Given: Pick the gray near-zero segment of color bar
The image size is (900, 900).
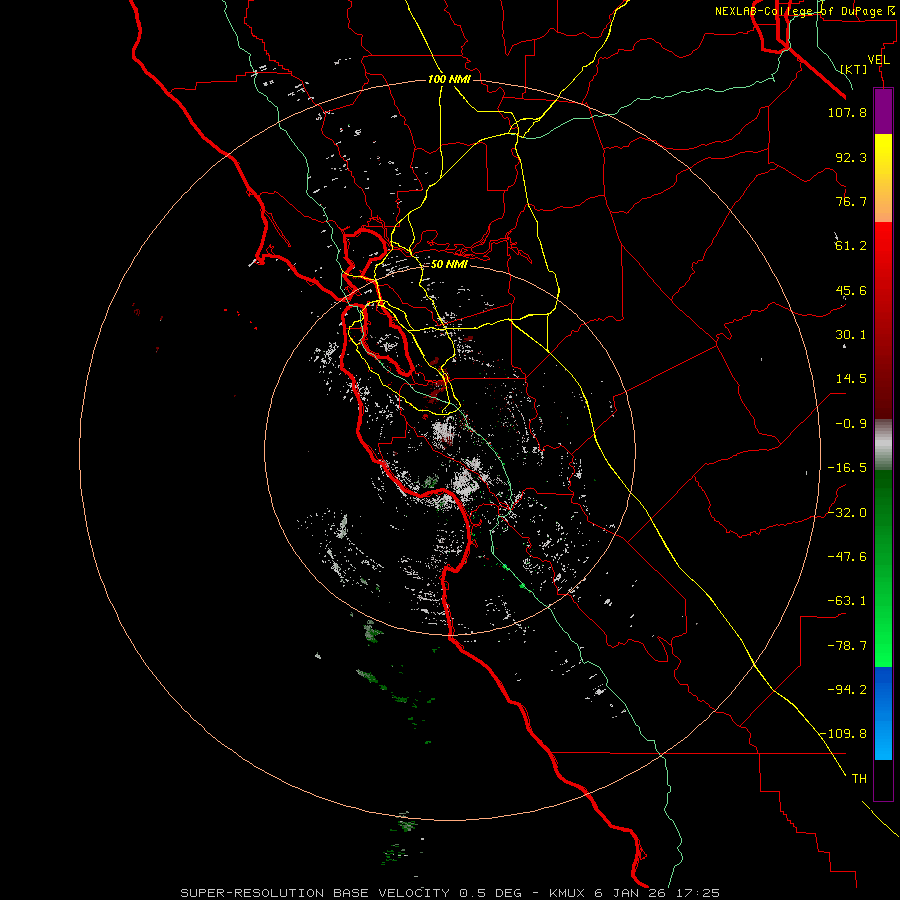Looking at the screenshot, I should tap(883, 445).
